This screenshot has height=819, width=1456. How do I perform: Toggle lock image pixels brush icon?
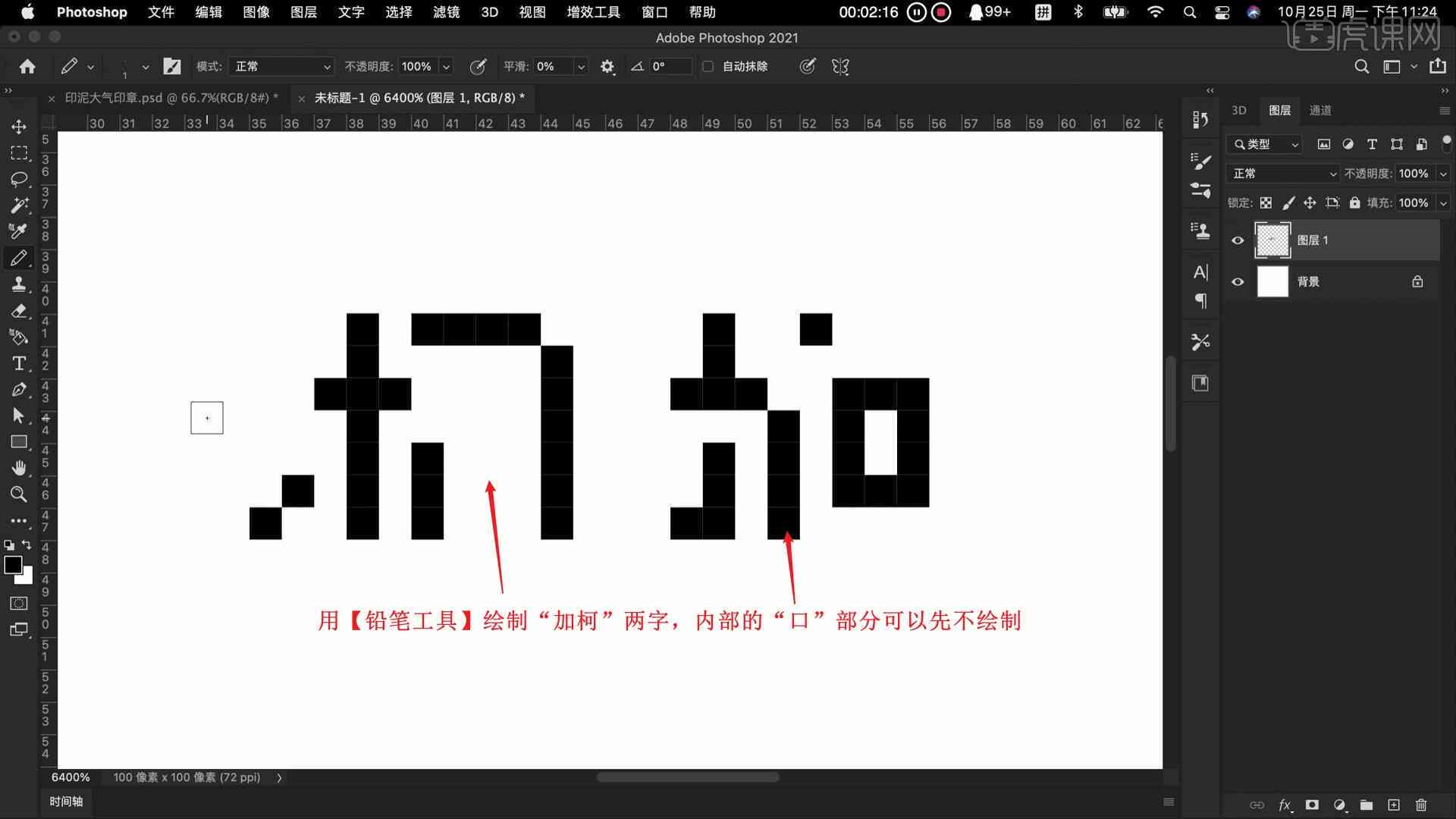click(1288, 203)
